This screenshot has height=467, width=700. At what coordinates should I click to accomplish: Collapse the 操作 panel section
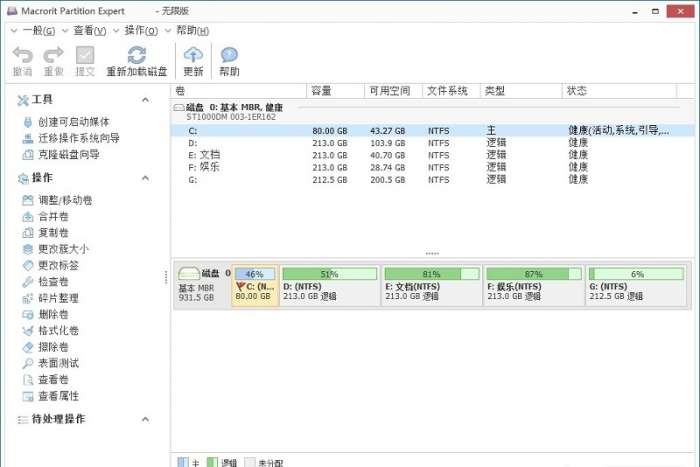click(x=145, y=178)
